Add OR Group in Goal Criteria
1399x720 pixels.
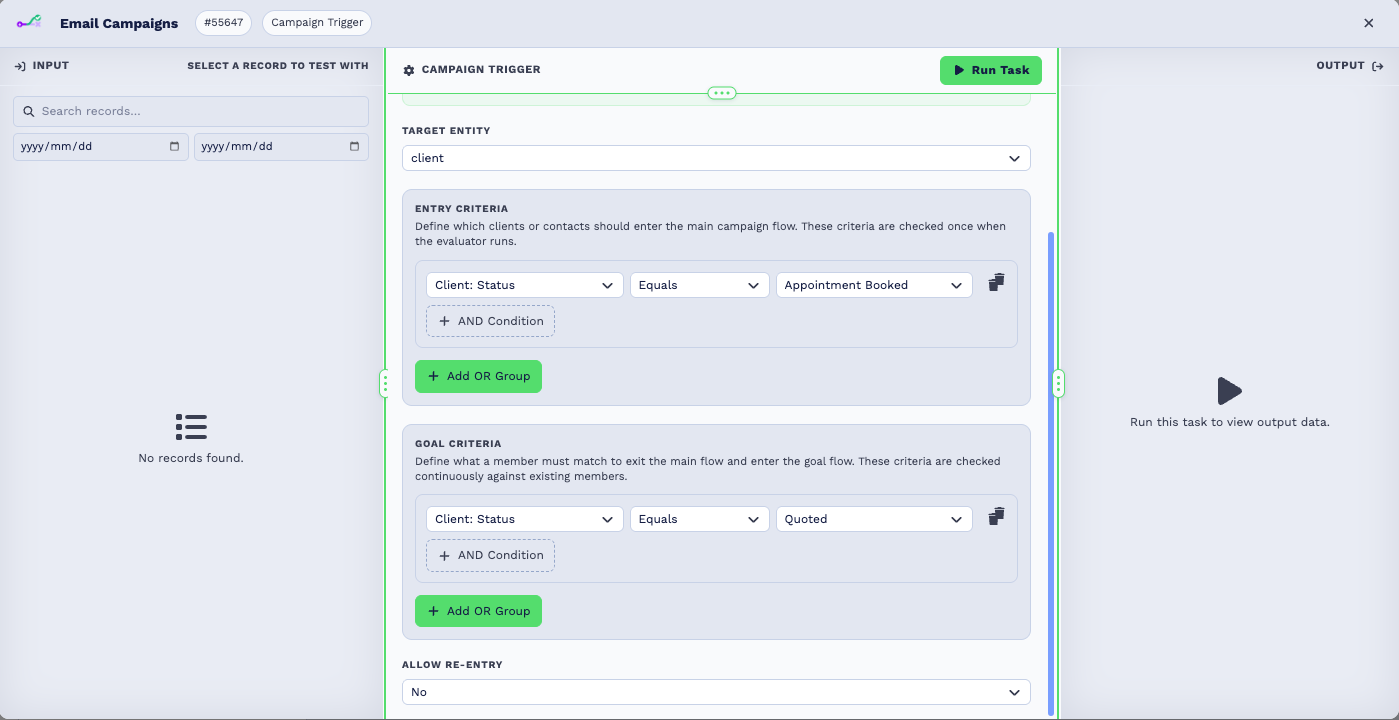tap(478, 611)
